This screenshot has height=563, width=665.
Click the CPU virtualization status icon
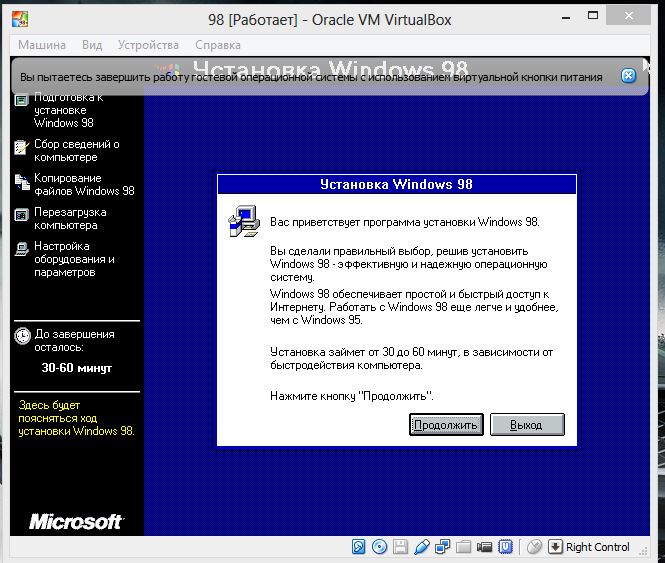coord(505,547)
